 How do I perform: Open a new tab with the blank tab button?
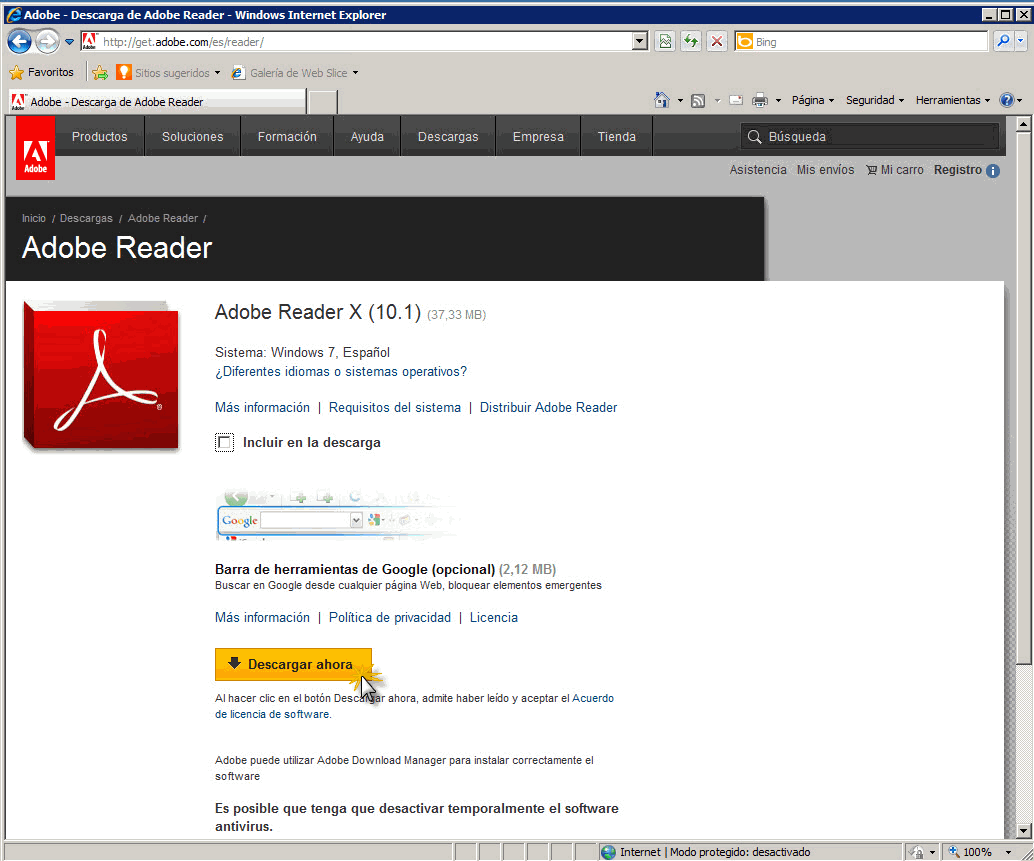coord(323,102)
